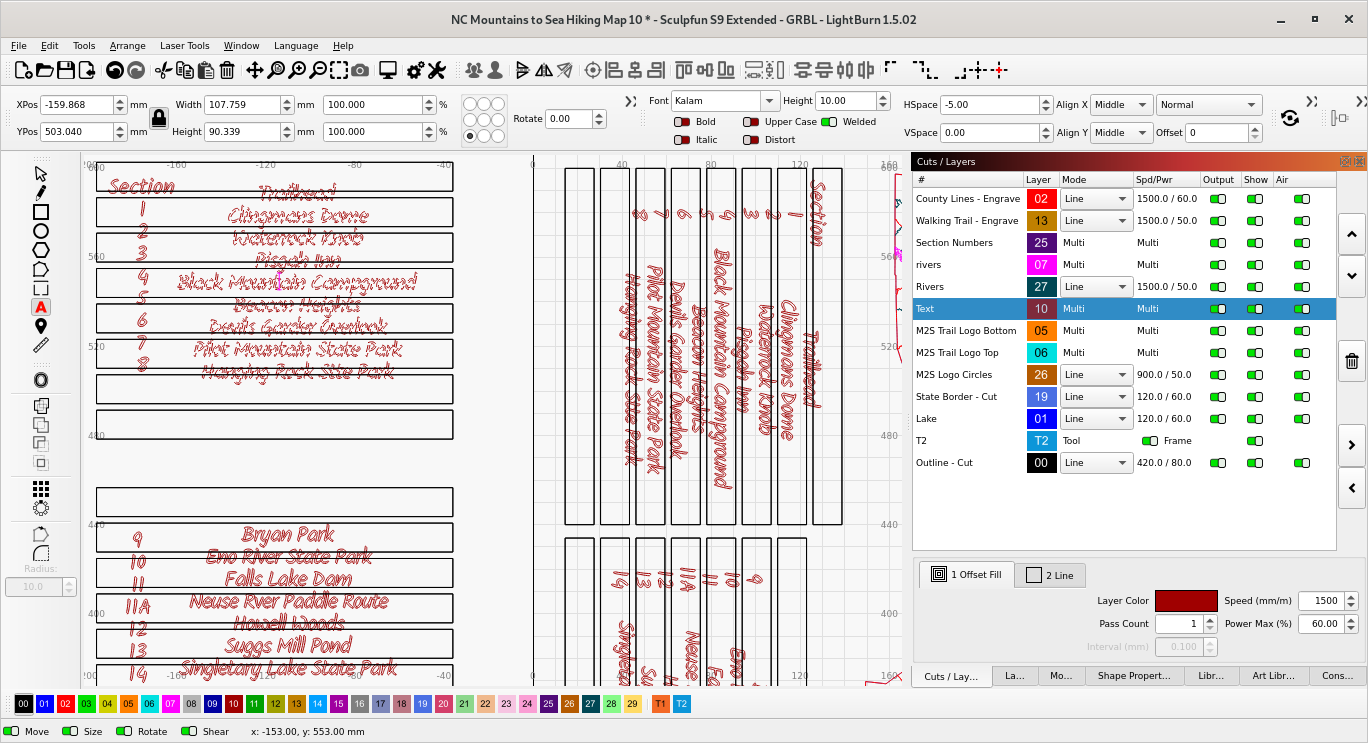Activate the Create Text tool
1368x743 pixels.
click(x=41, y=307)
